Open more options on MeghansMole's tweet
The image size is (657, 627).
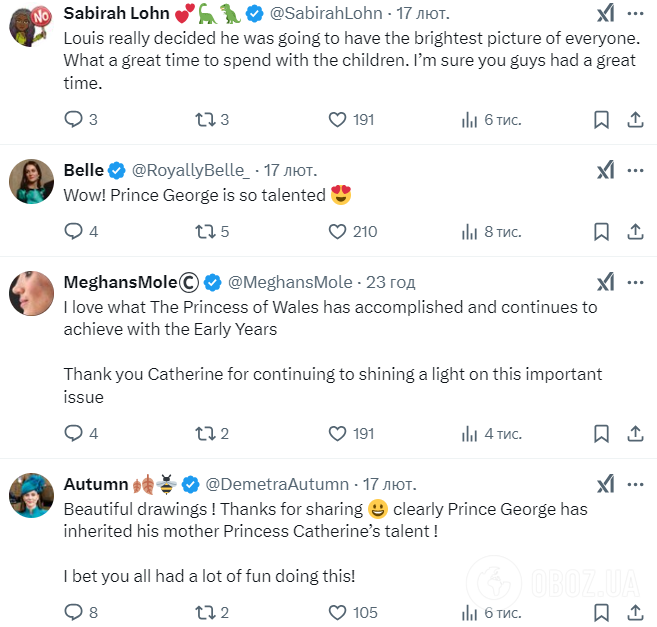coord(634,282)
